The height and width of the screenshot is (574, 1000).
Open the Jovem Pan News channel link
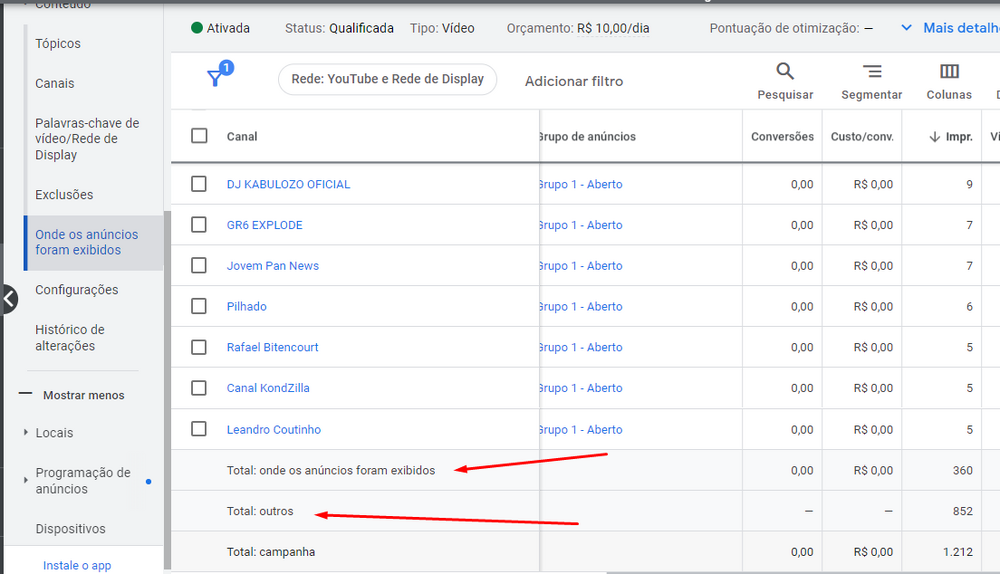coord(273,266)
